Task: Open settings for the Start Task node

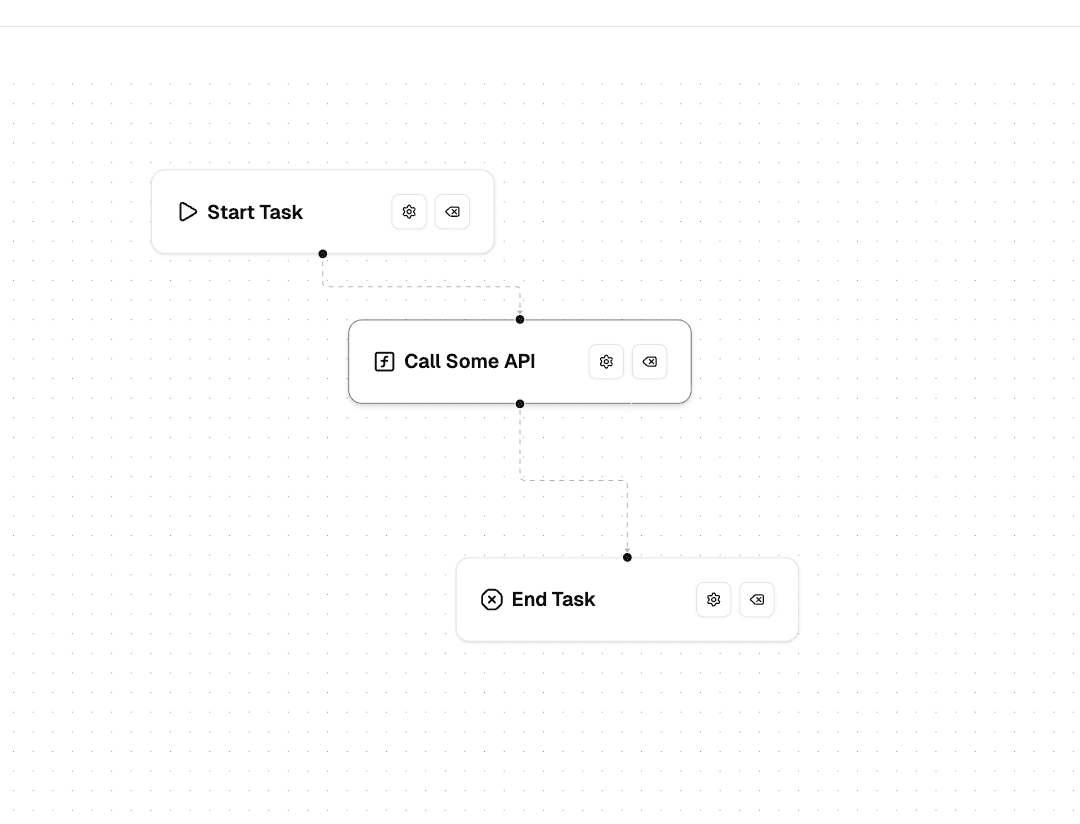Action: (x=409, y=212)
